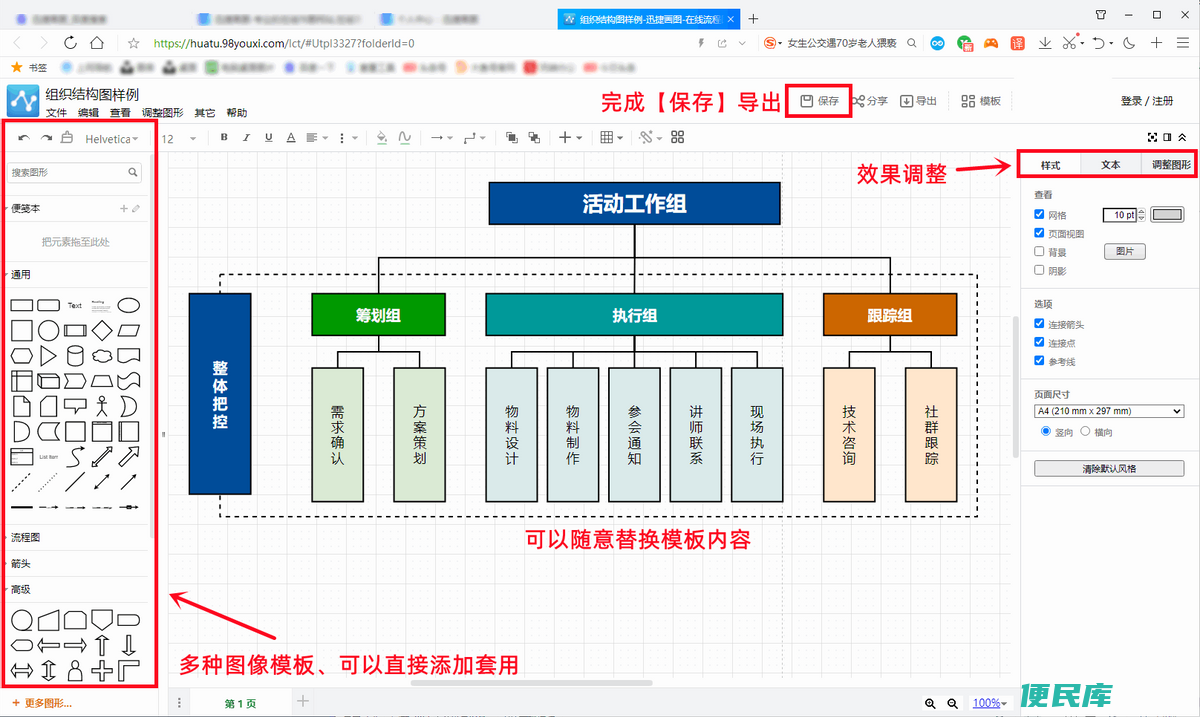Viewport: 1200px width, 717px height.
Task: Enable the 背景 background checkbox
Action: [1040, 251]
